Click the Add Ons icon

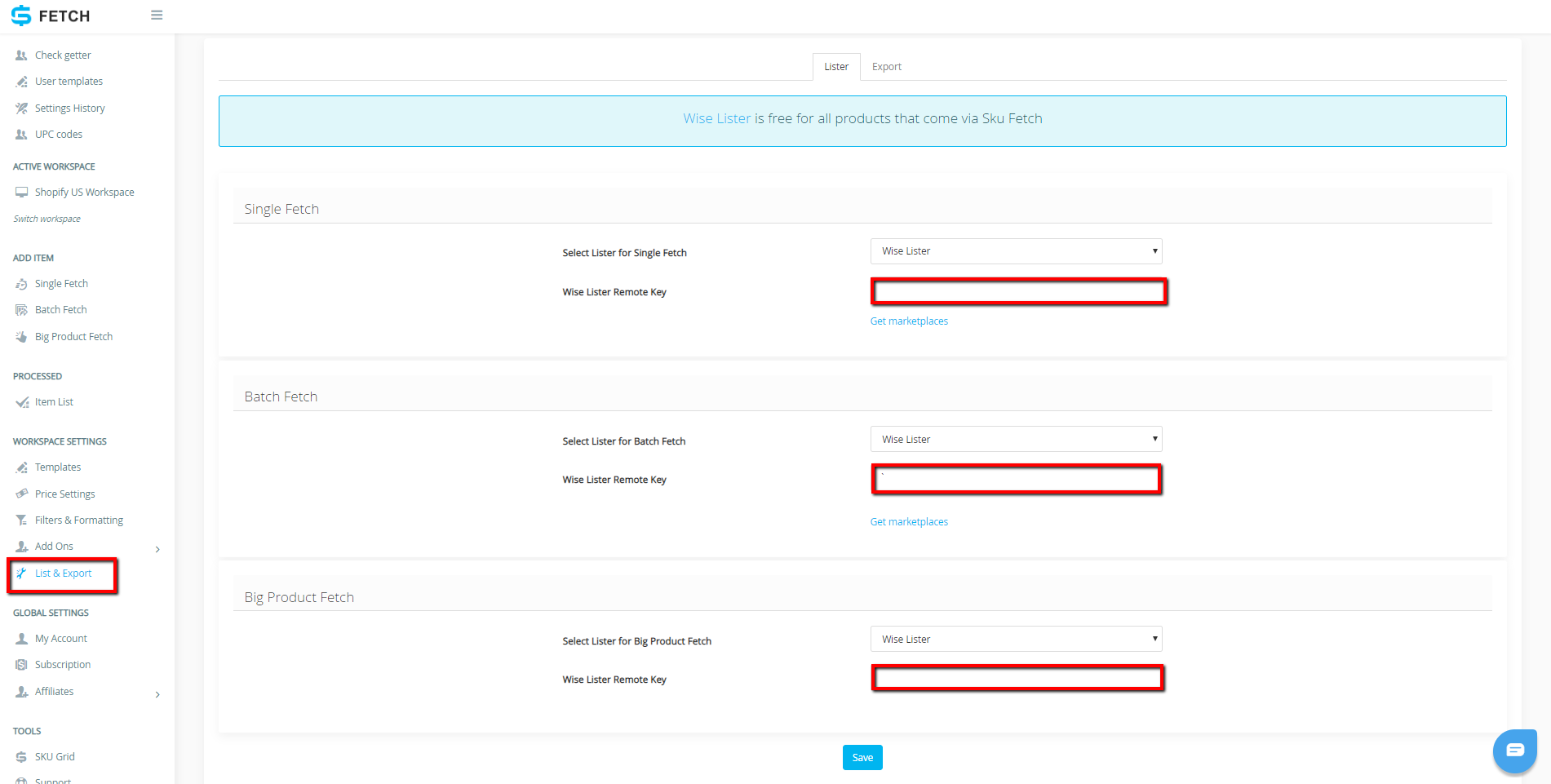coord(22,547)
